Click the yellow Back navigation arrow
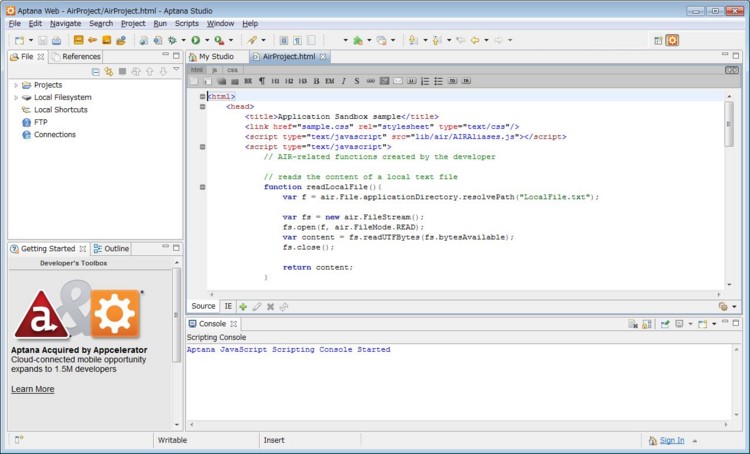The height and width of the screenshot is (454, 750). 475,41
